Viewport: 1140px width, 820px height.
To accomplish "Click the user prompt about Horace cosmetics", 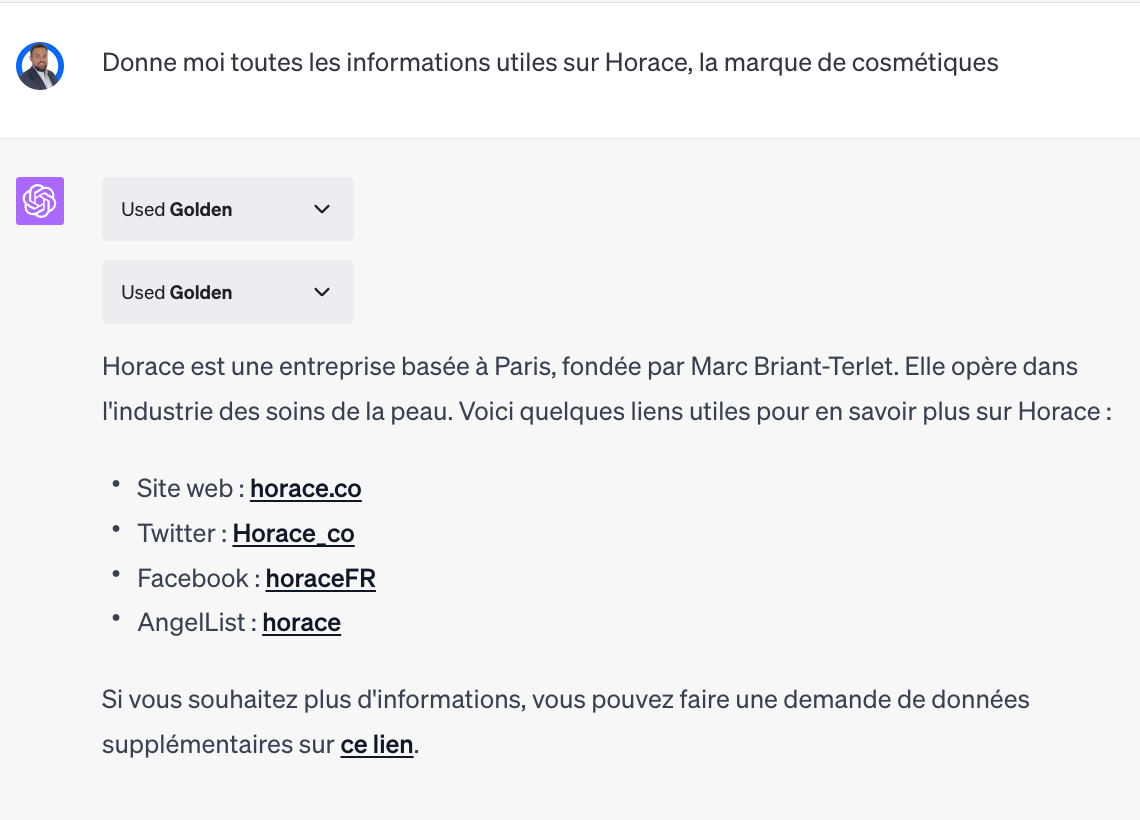I will pyautogui.click(x=550, y=63).
